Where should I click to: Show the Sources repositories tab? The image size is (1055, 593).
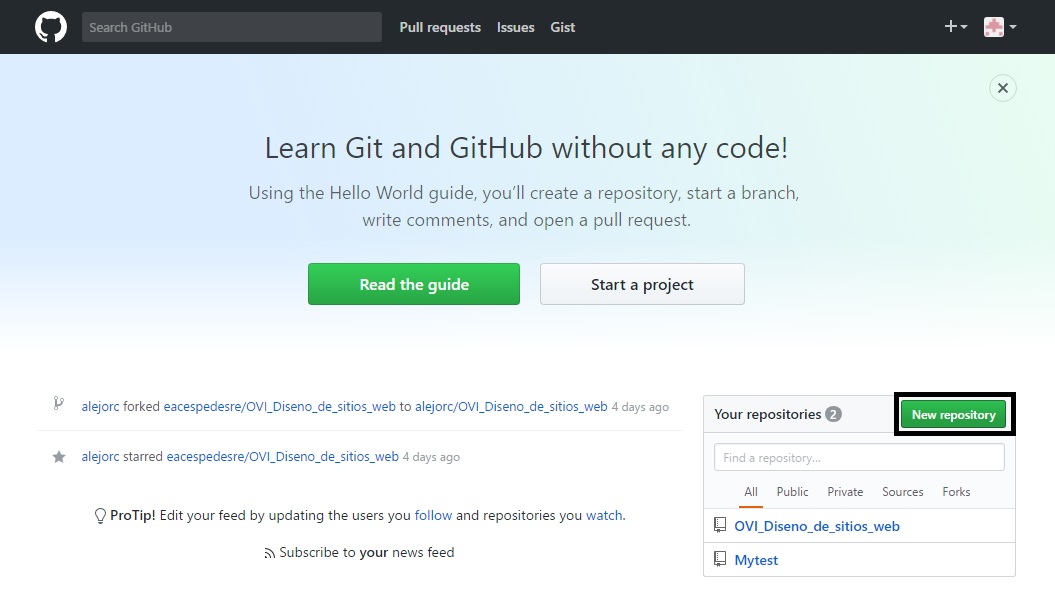coord(903,492)
